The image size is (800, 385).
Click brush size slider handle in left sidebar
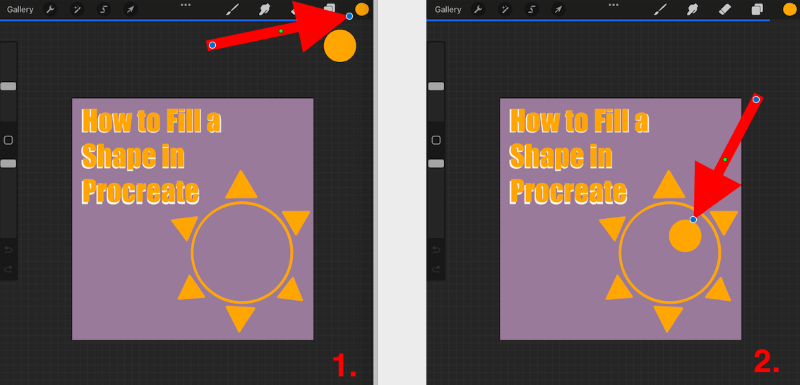click(8, 86)
